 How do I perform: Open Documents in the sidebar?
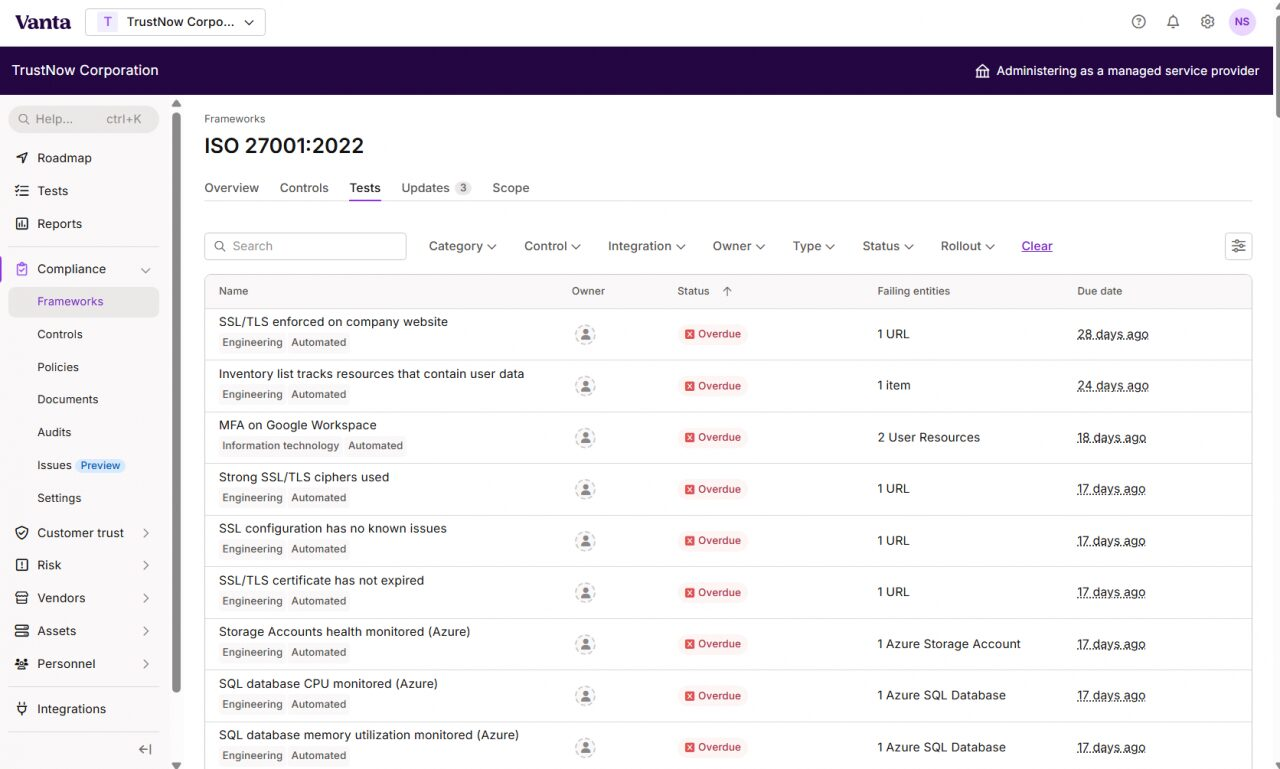click(68, 399)
